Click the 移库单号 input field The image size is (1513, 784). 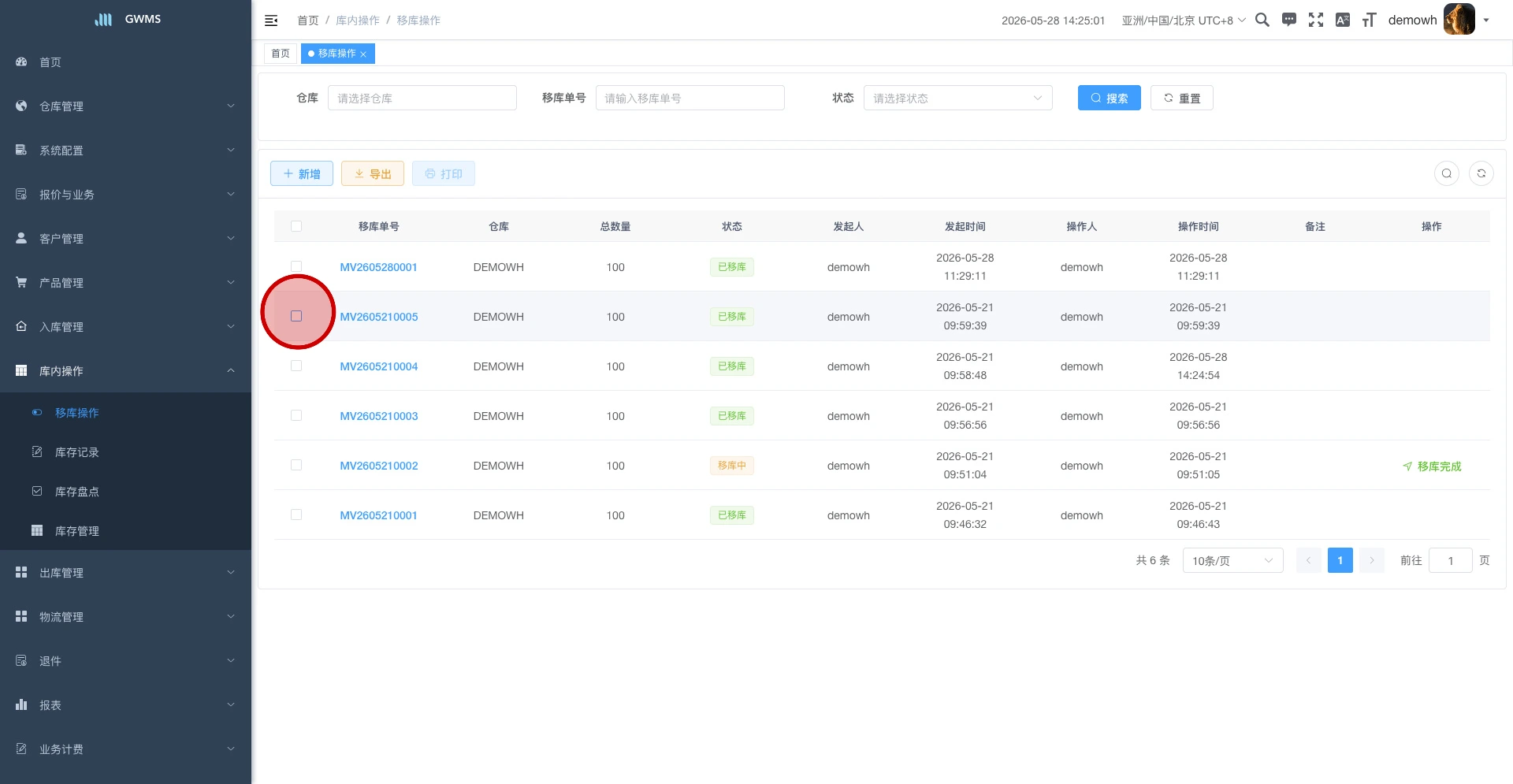690,98
